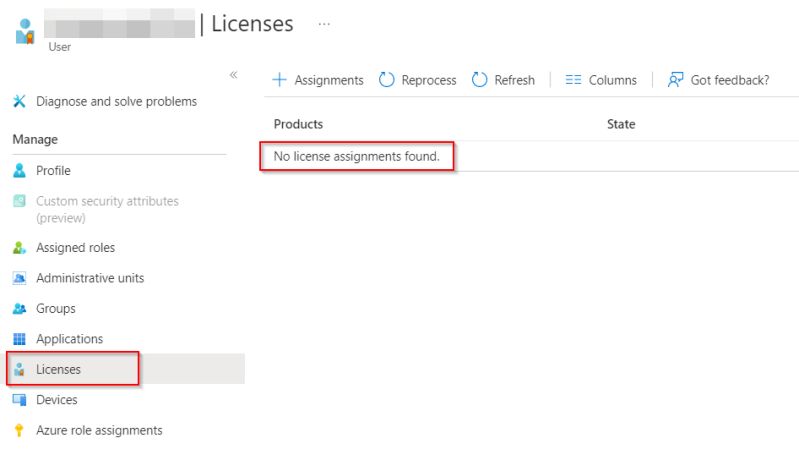Image resolution: width=799 pixels, height=449 pixels.
Task: Click the Columns list icon
Action: coord(573,80)
